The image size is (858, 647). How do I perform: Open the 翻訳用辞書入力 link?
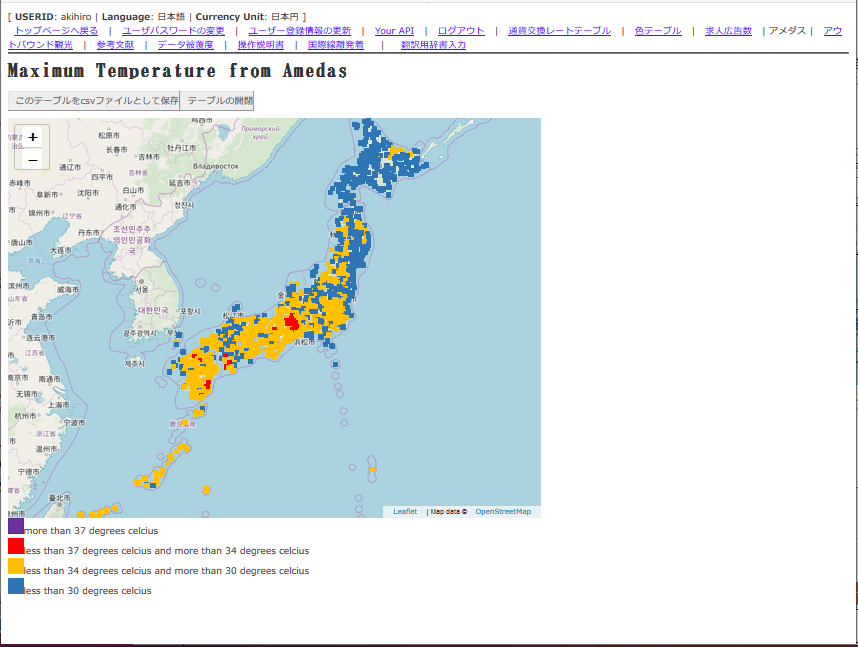pyautogui.click(x=433, y=45)
